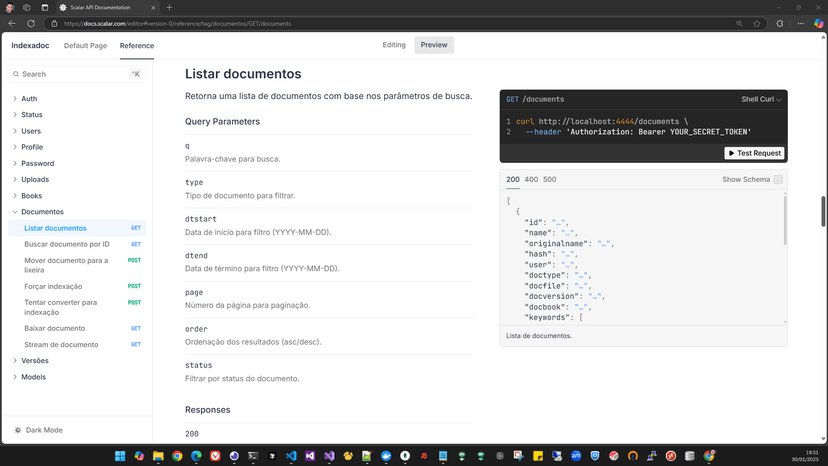Open the Copilot icon in the browser toolbar
This screenshot has height=466, width=828.
pos(818,23)
